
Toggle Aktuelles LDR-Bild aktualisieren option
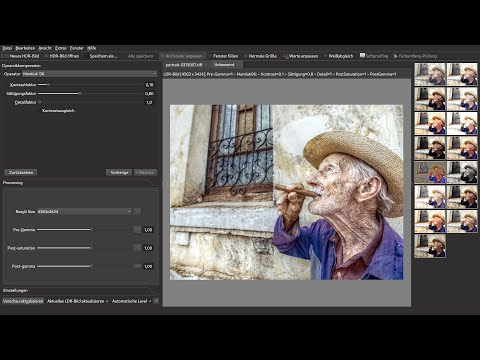click(77, 301)
